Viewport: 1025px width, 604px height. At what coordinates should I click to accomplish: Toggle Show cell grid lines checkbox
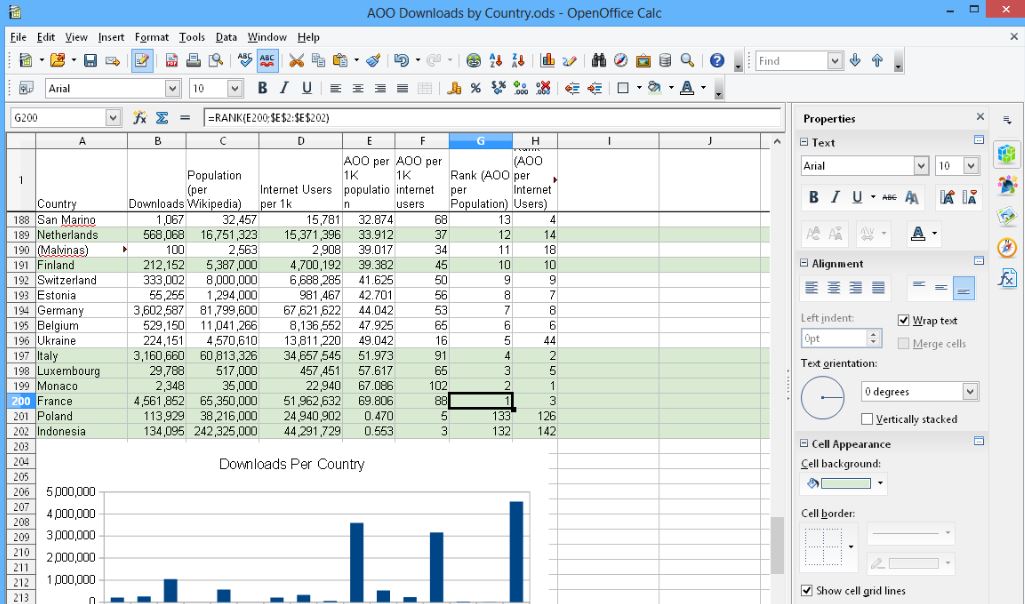pyautogui.click(x=807, y=590)
